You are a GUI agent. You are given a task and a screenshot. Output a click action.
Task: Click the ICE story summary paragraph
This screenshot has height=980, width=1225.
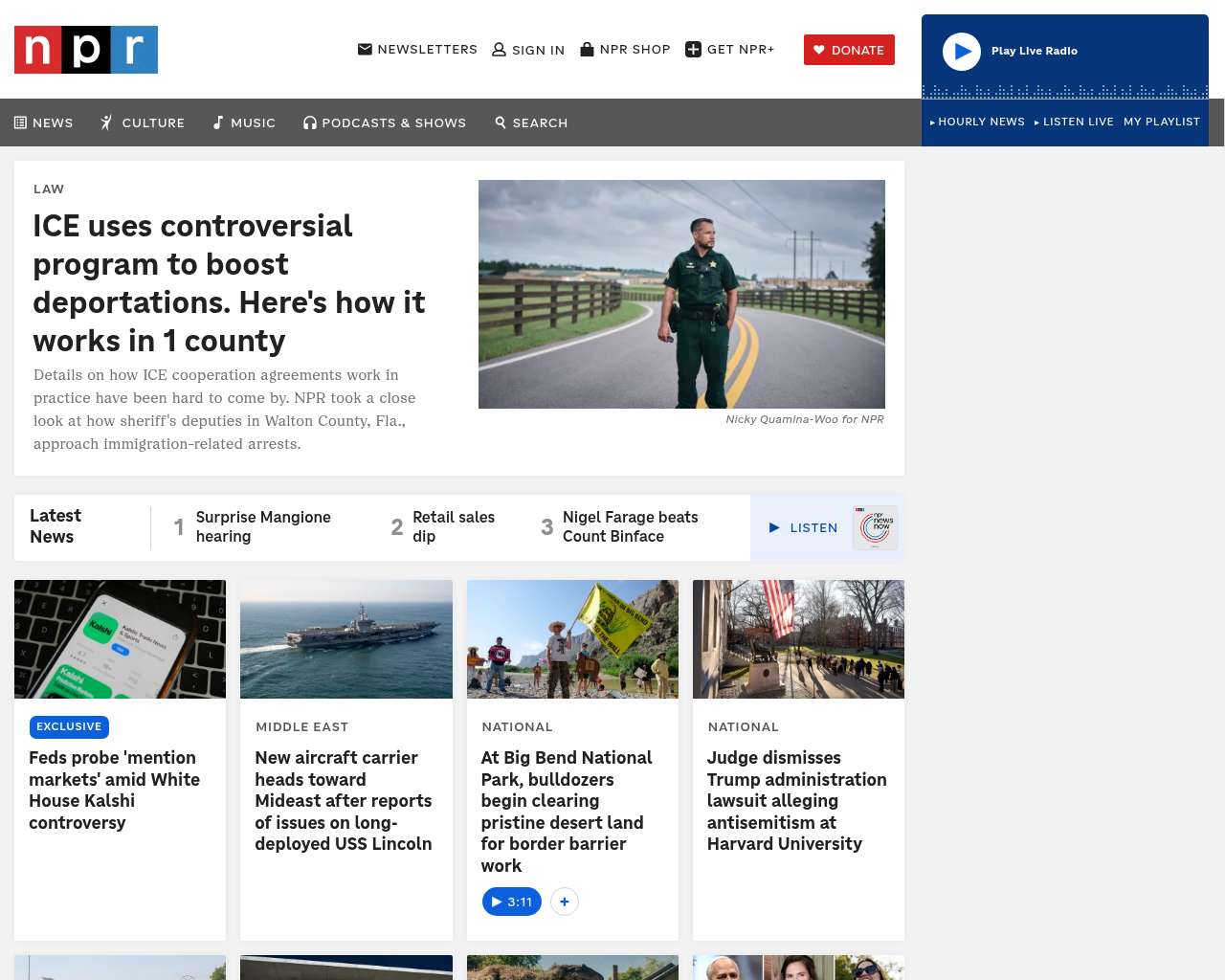click(225, 410)
